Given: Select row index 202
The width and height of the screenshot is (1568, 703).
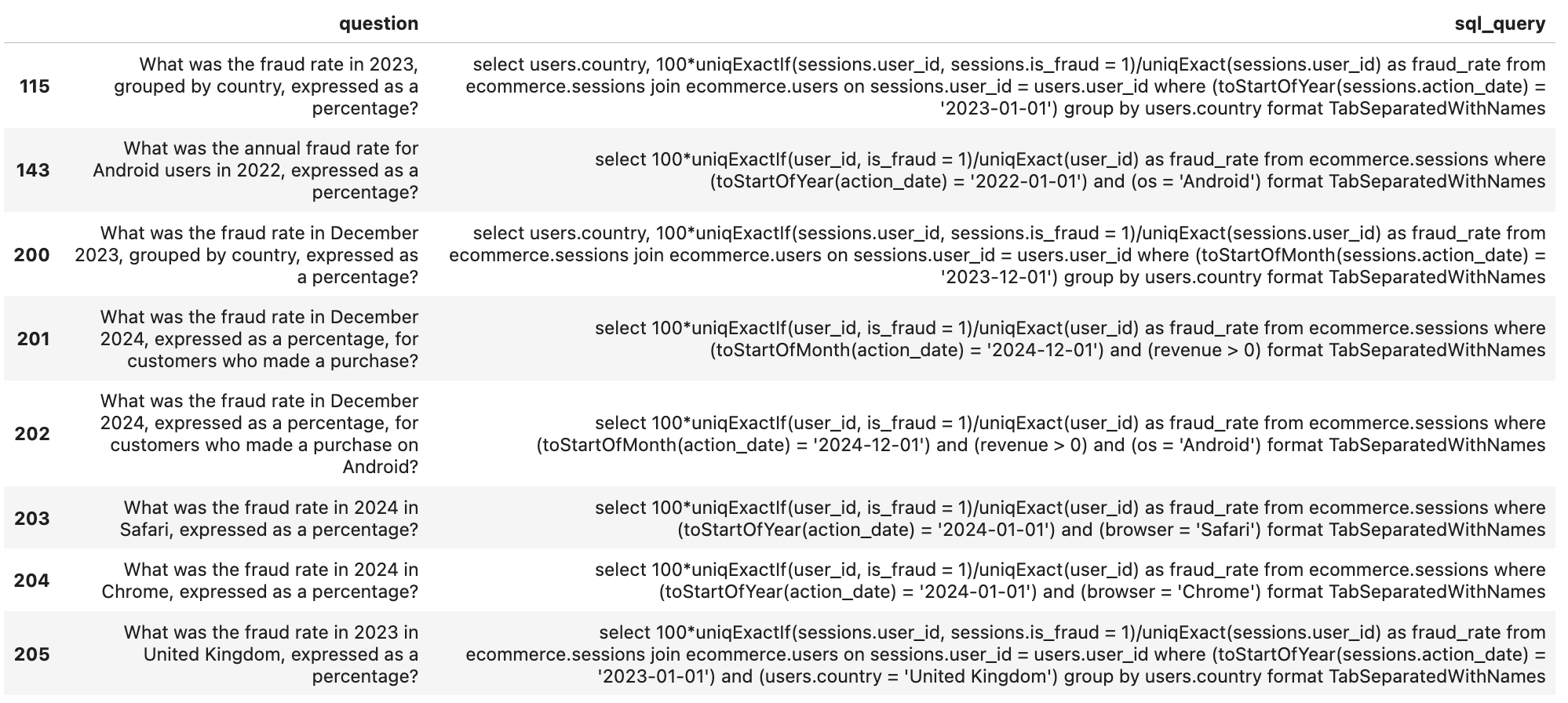Looking at the screenshot, I should click(x=31, y=434).
